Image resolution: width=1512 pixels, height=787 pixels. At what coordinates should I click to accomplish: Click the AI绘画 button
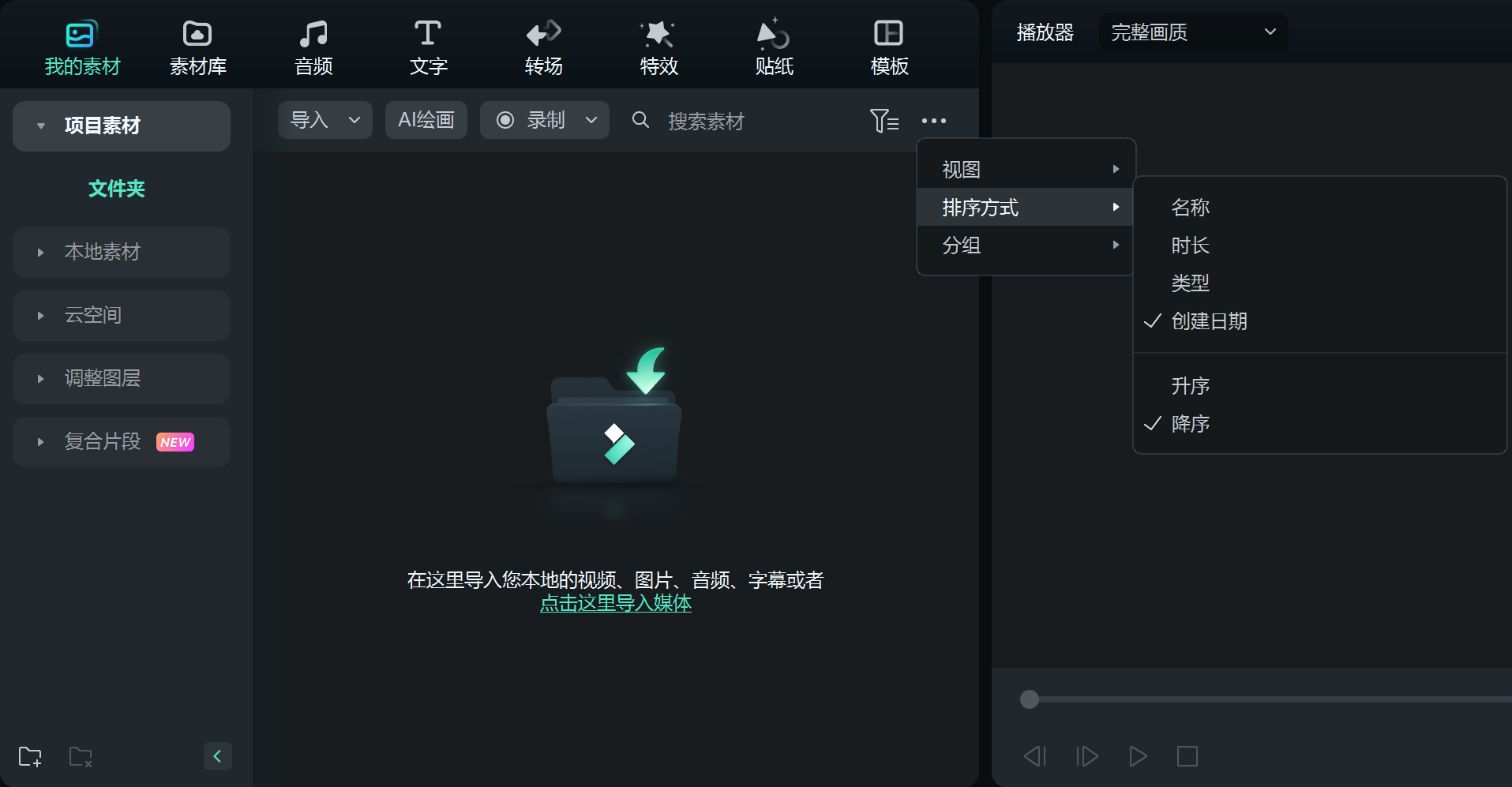pos(426,120)
